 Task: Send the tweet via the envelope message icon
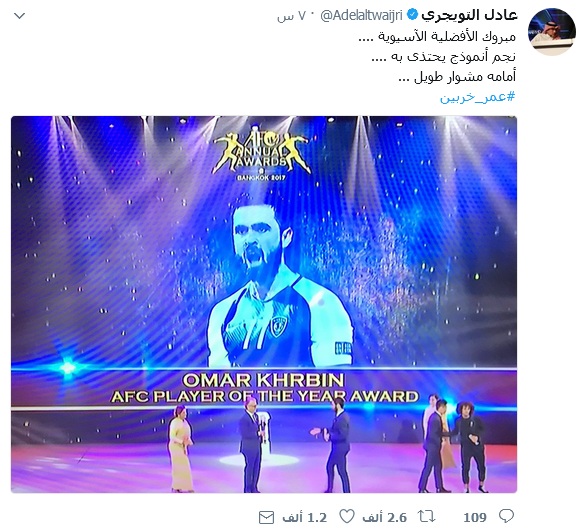tap(266, 517)
